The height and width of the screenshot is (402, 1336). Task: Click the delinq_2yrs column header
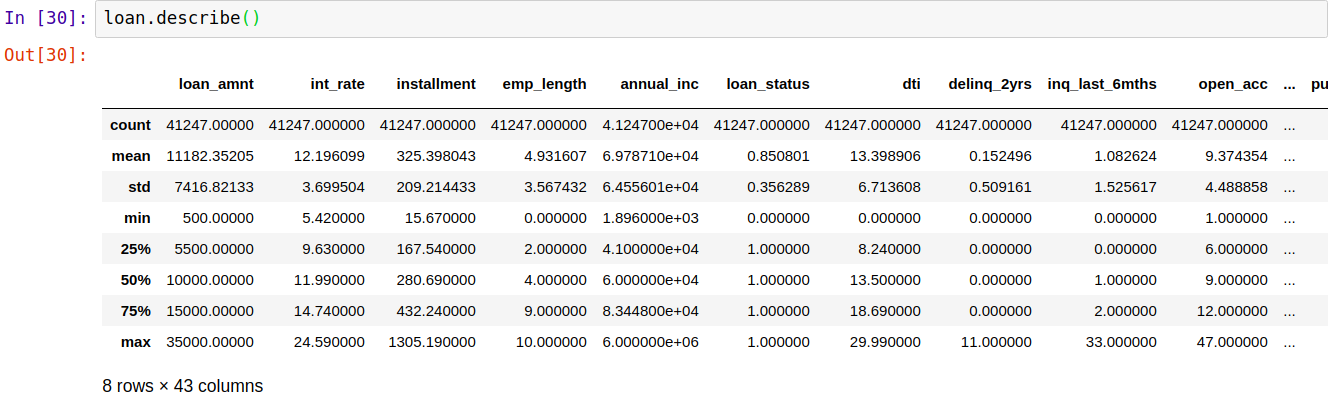990,84
